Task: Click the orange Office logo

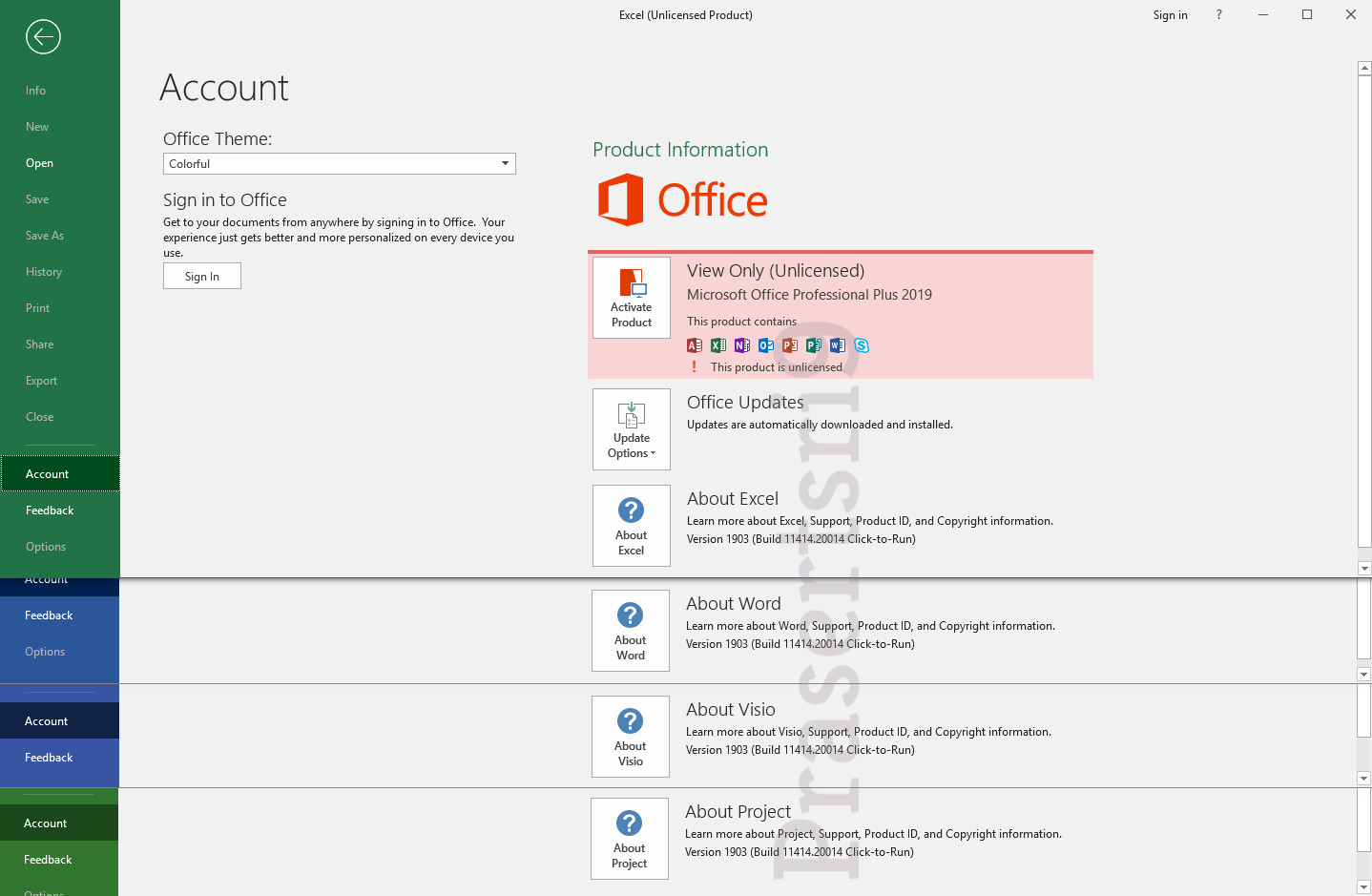Action: tap(683, 200)
